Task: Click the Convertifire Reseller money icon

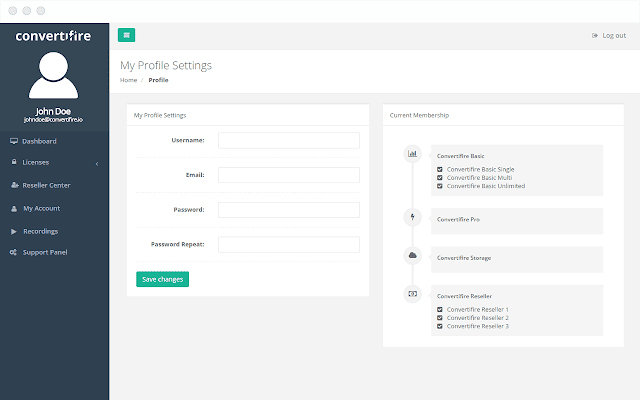Action: (x=412, y=294)
